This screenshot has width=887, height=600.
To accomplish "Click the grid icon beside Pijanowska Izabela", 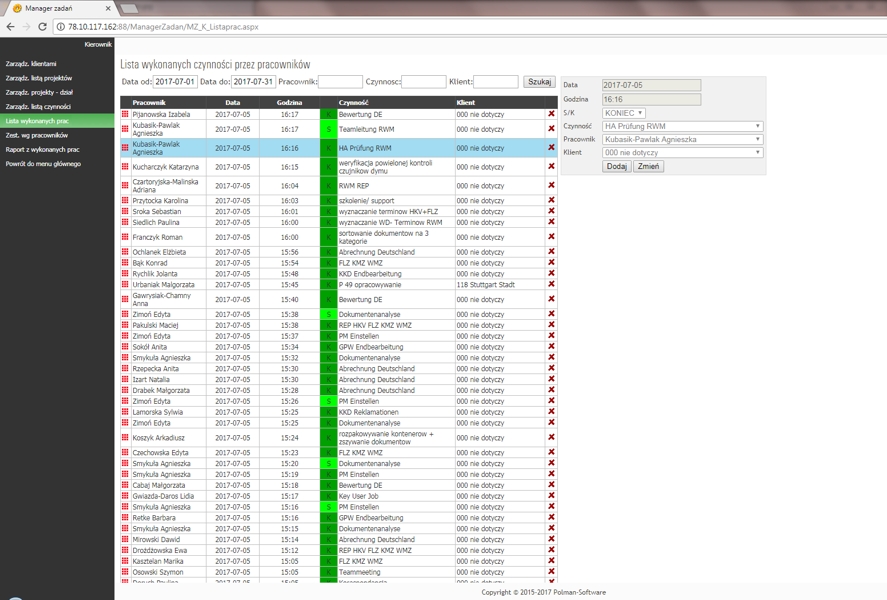I will click(125, 115).
